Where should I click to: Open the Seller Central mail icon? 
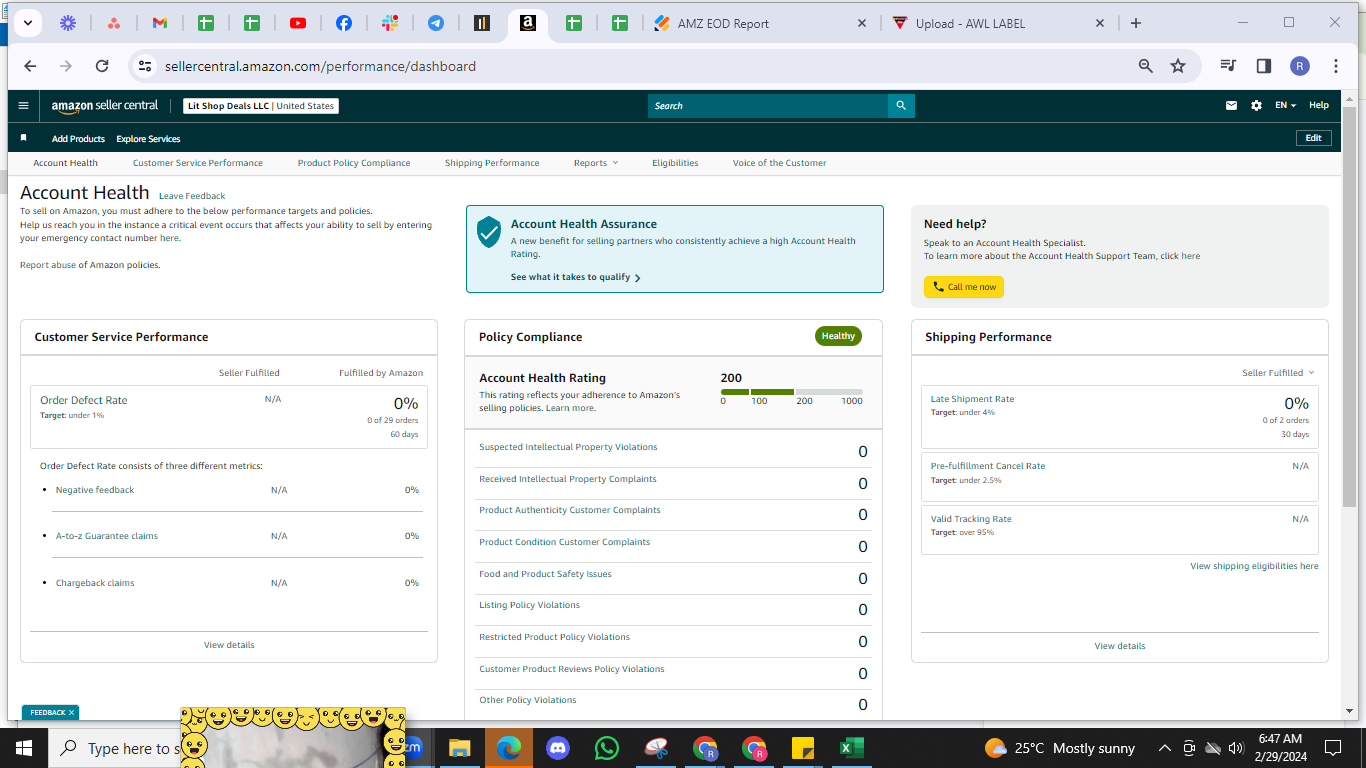point(1232,106)
